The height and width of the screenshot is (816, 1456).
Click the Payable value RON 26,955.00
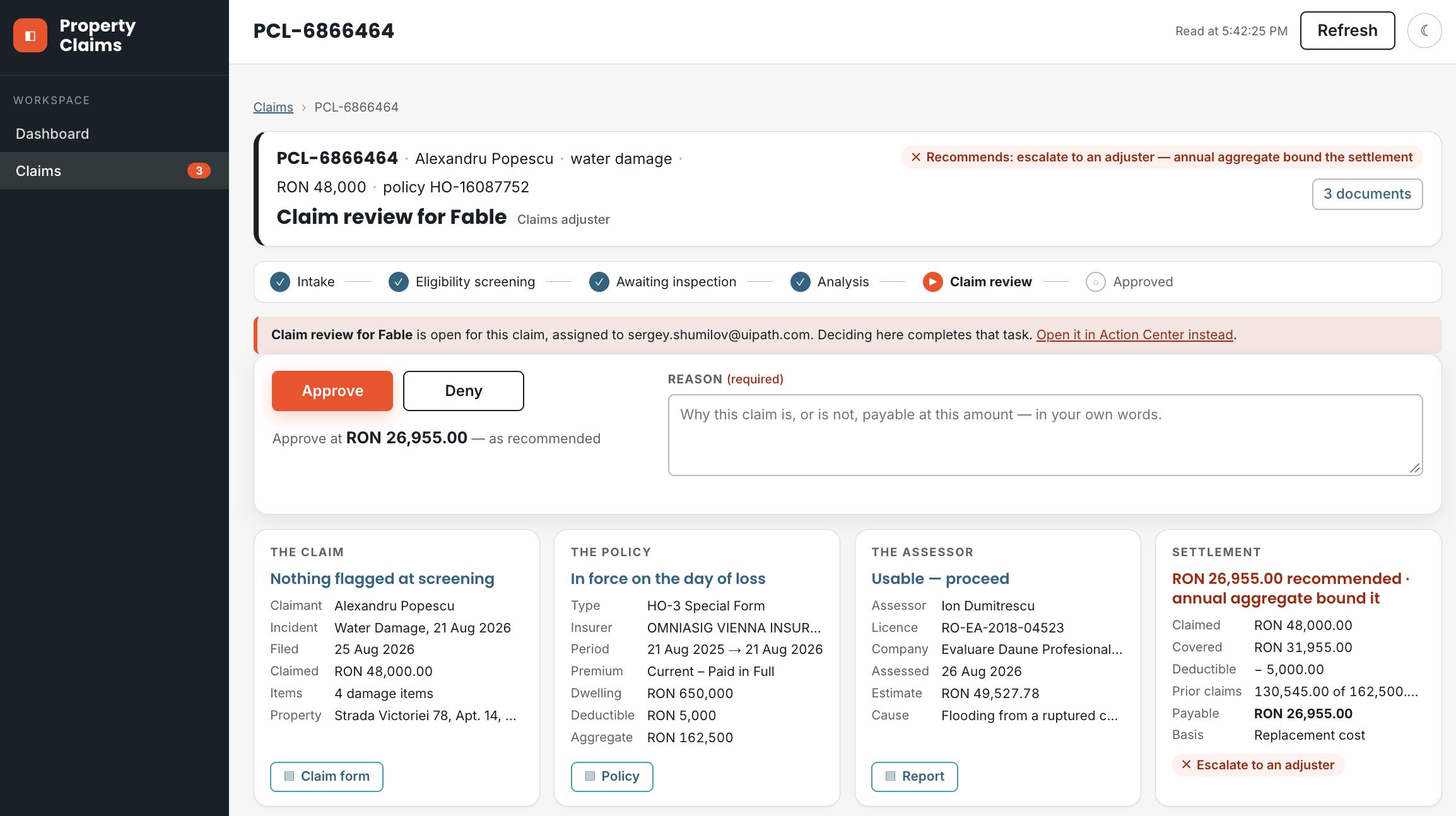click(1303, 713)
